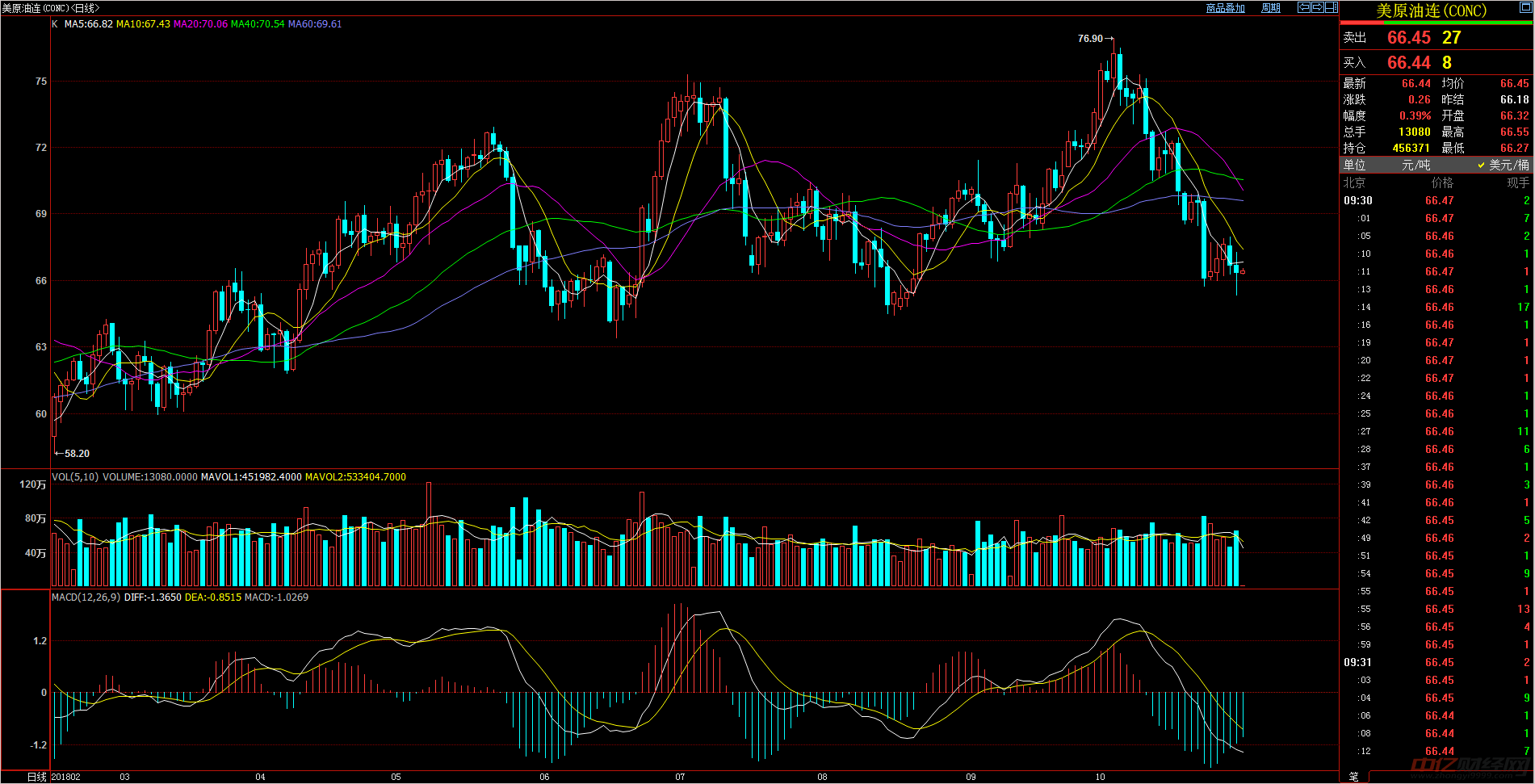Click the 持仓 value 456371
The height and width of the screenshot is (784, 1535).
tap(1411, 148)
